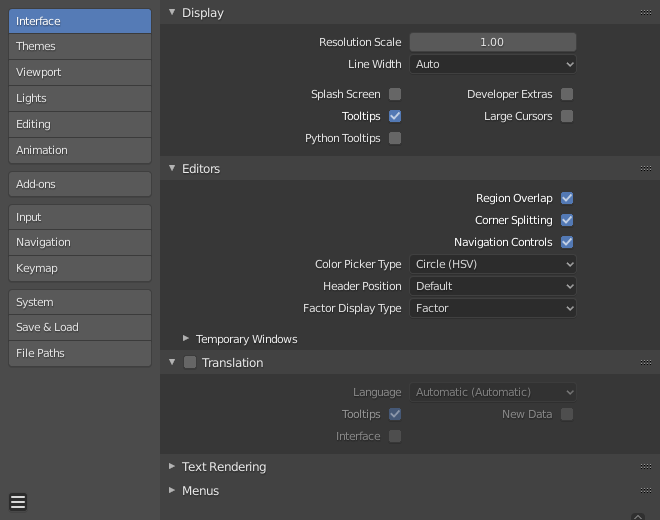Open the File Paths section
660x520 pixels.
pyautogui.click(x=80, y=353)
